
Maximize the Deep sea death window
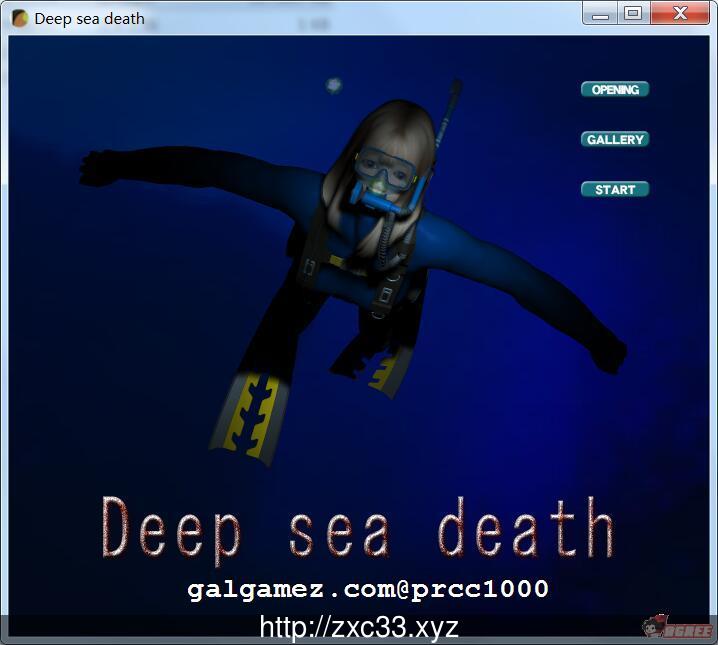pos(633,14)
